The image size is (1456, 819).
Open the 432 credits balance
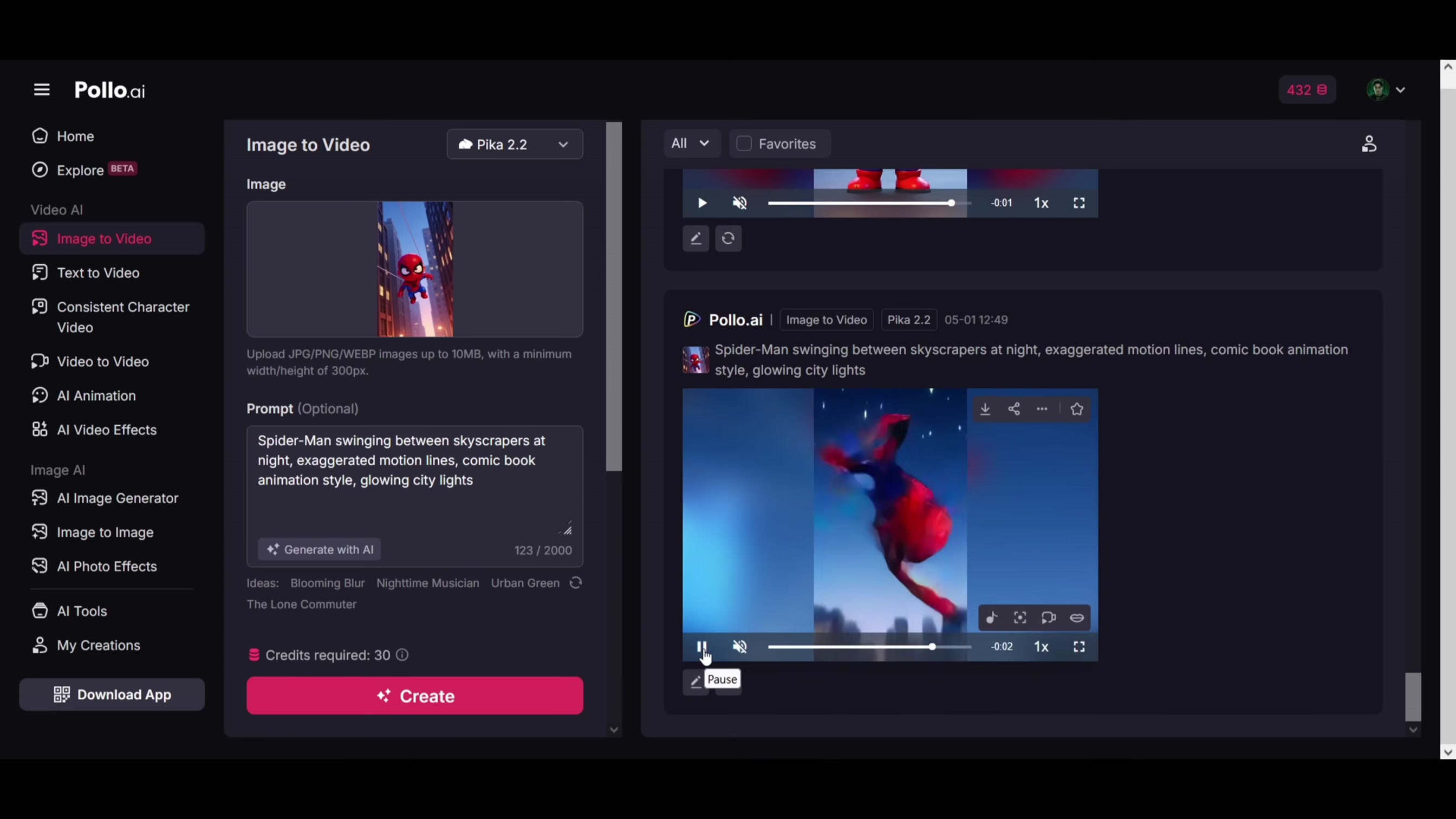pyautogui.click(x=1308, y=90)
